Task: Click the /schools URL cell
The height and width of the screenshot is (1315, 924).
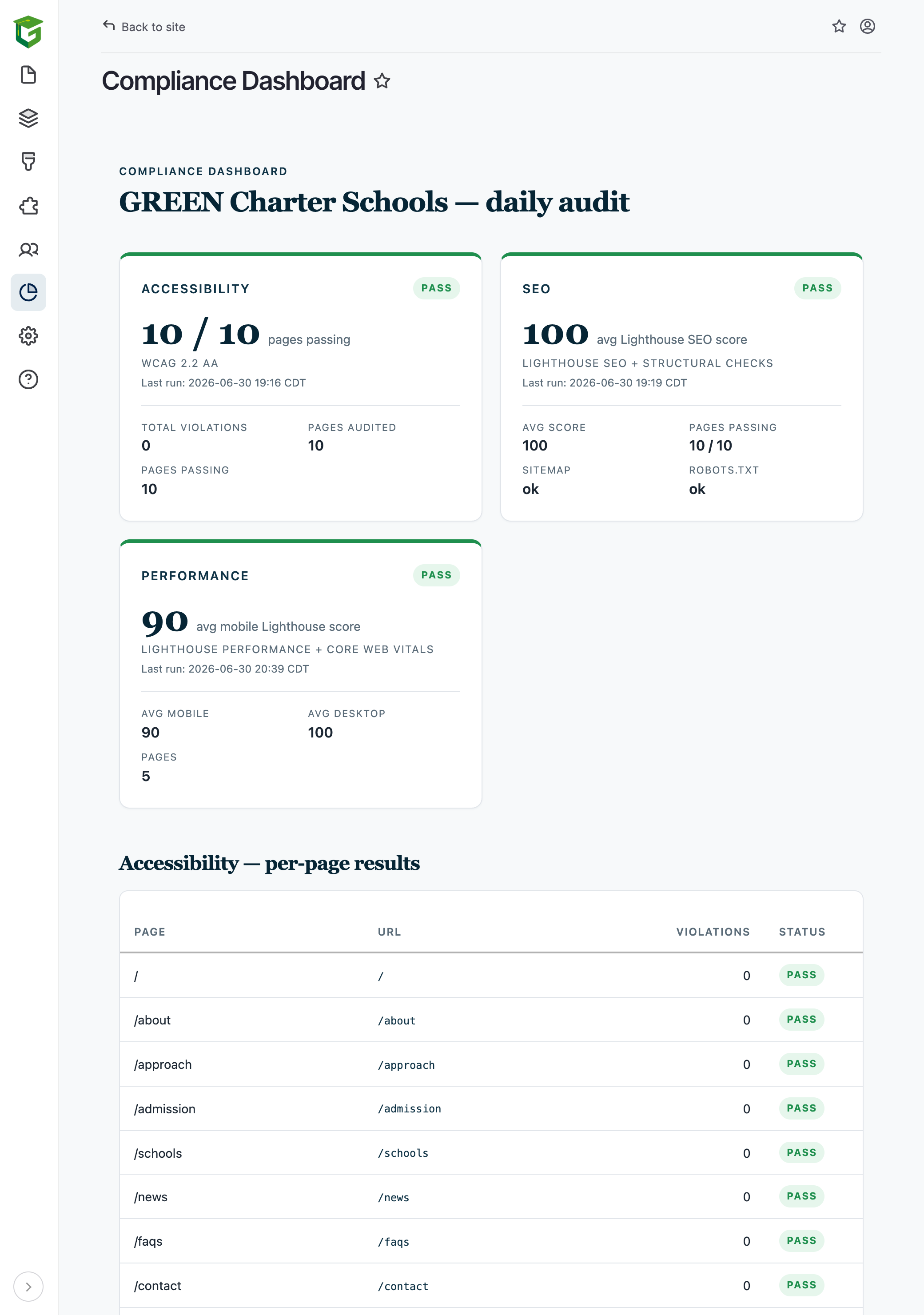Action: 403,1153
